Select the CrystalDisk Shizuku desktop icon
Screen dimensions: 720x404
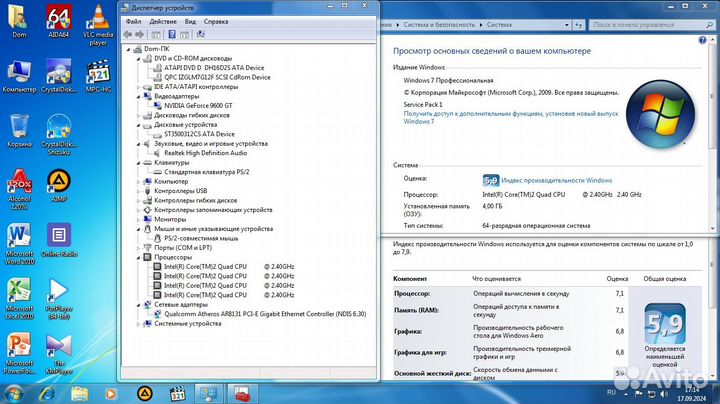click(59, 135)
